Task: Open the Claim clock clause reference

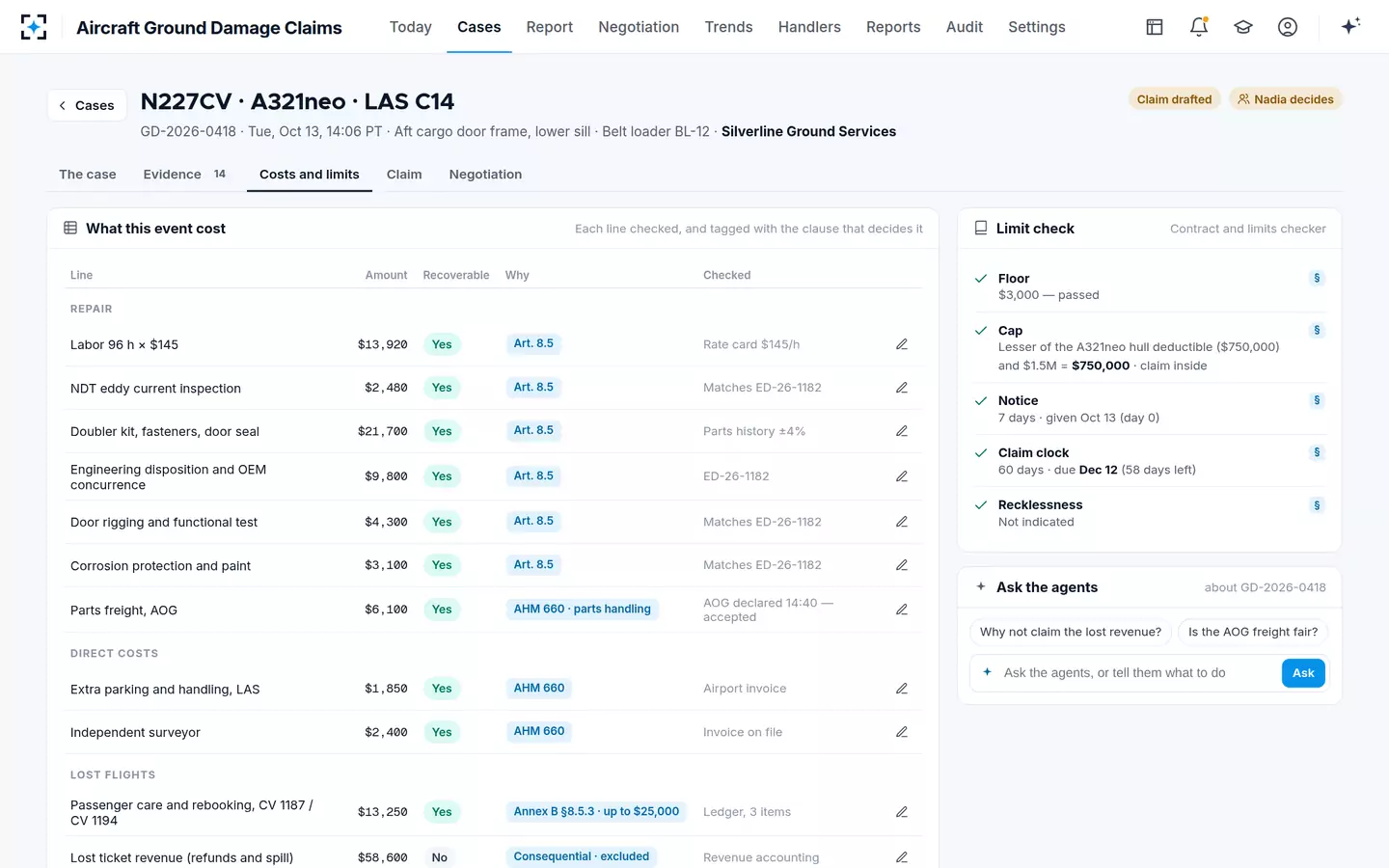Action: 1317,453
